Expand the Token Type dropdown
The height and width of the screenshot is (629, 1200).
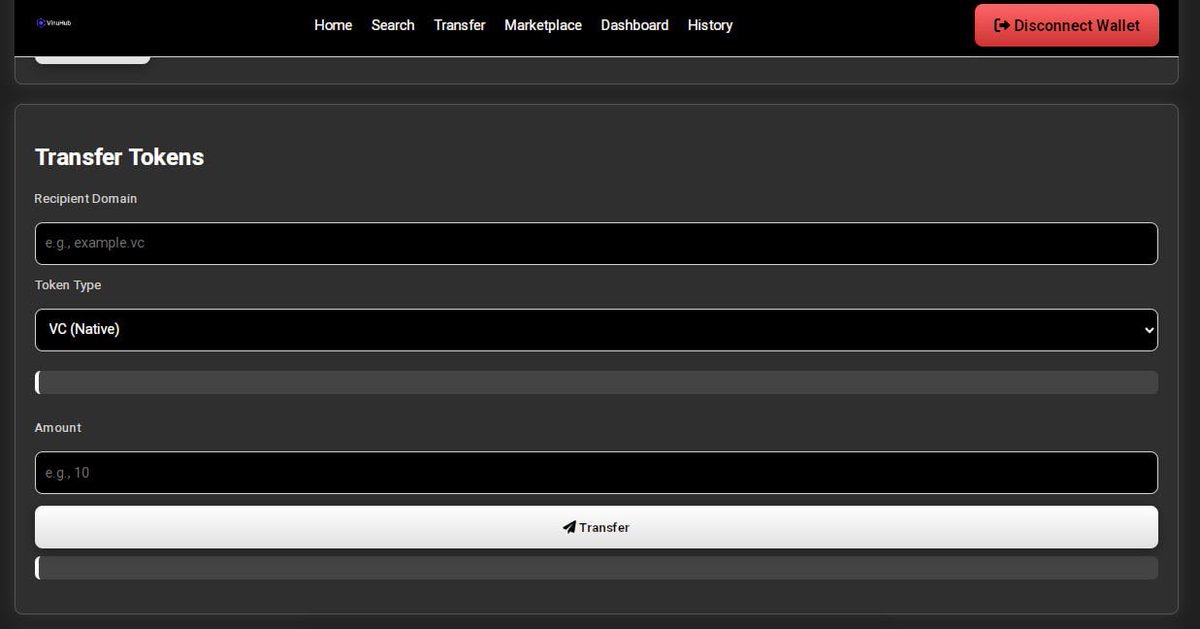tap(596, 330)
